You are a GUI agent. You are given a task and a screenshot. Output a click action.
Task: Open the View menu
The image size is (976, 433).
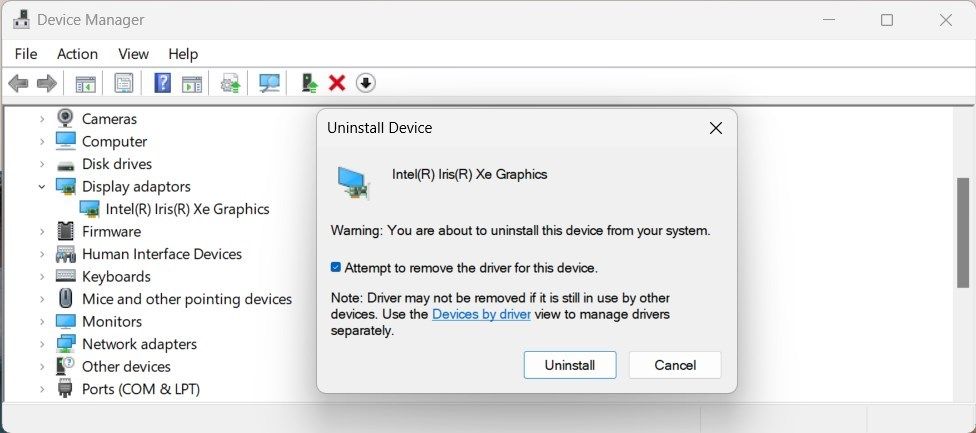click(x=133, y=54)
